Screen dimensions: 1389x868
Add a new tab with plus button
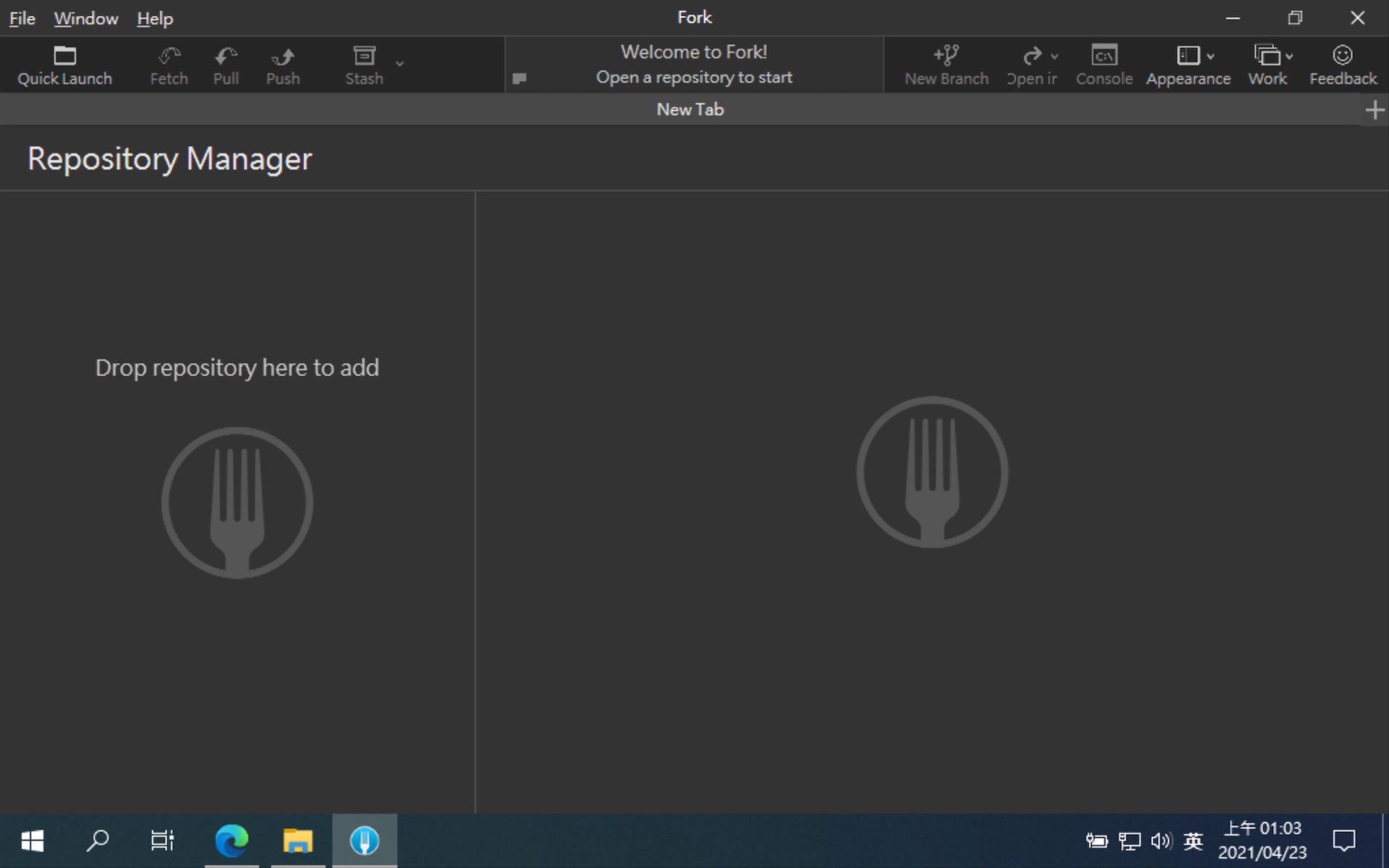pos(1375,110)
